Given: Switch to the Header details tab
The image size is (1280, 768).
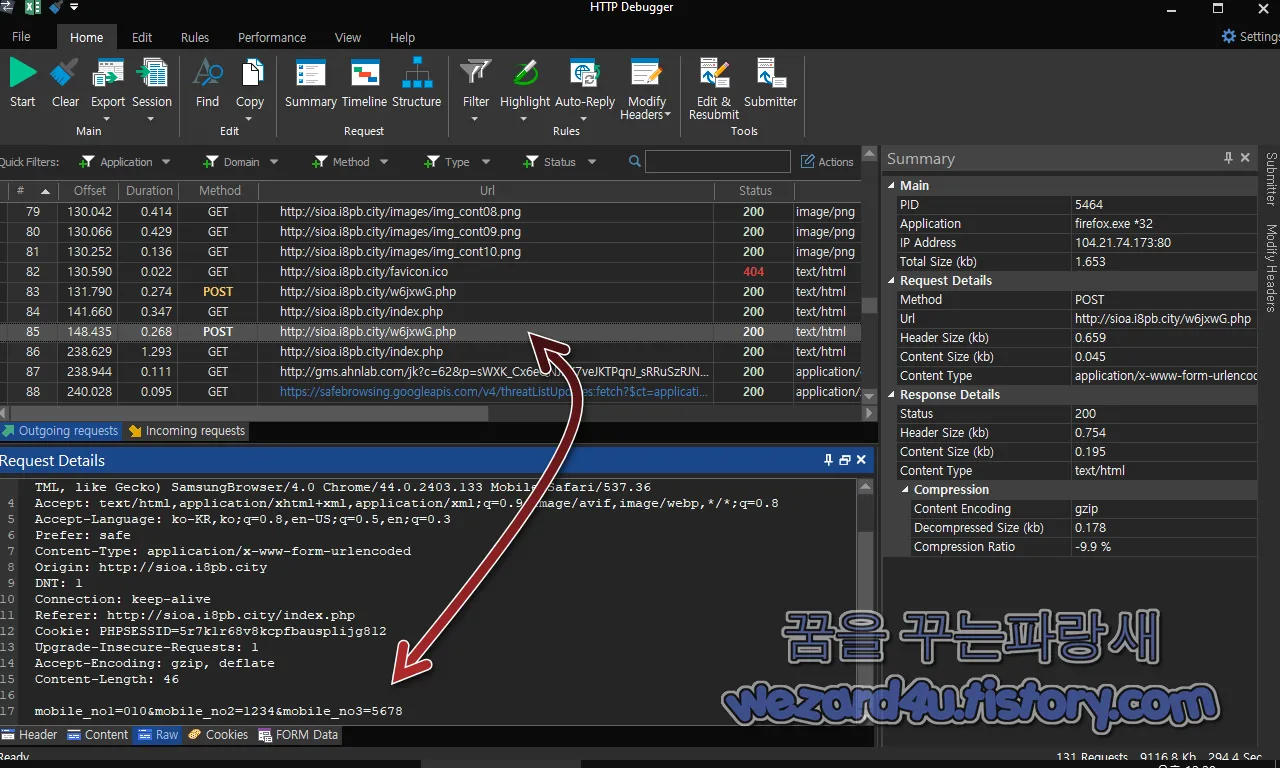Looking at the screenshot, I should pos(30,734).
